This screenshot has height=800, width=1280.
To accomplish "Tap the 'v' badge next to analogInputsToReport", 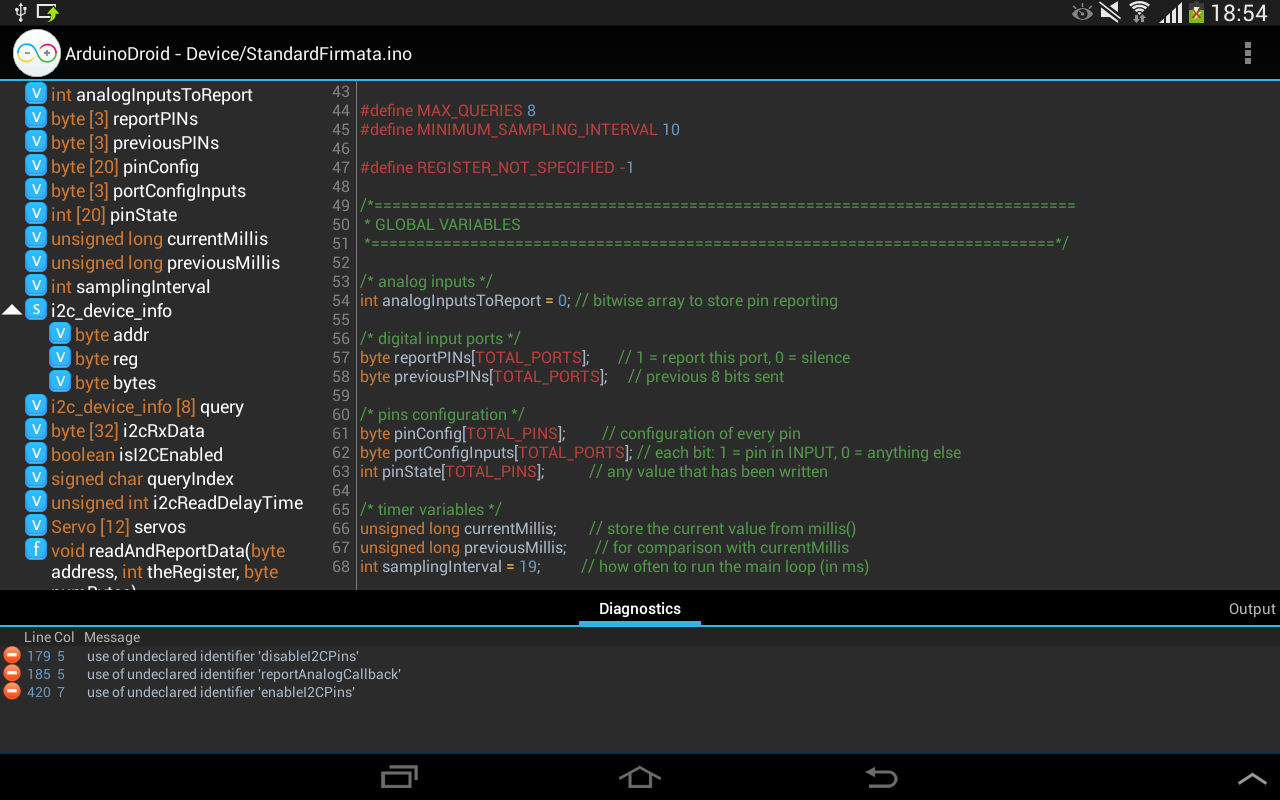I will pos(36,94).
